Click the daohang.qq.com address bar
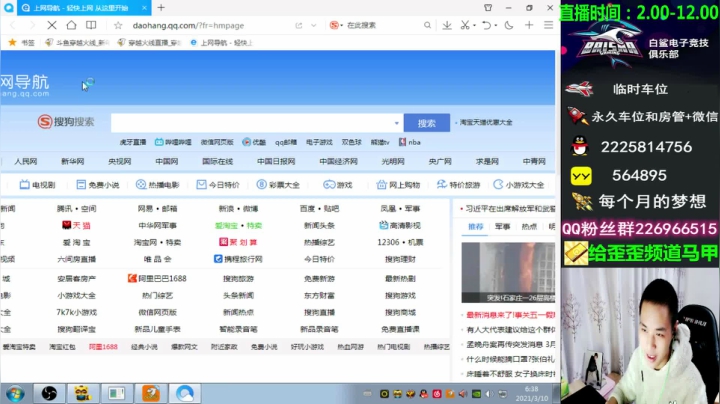This screenshot has width=720, height=404. [188, 26]
